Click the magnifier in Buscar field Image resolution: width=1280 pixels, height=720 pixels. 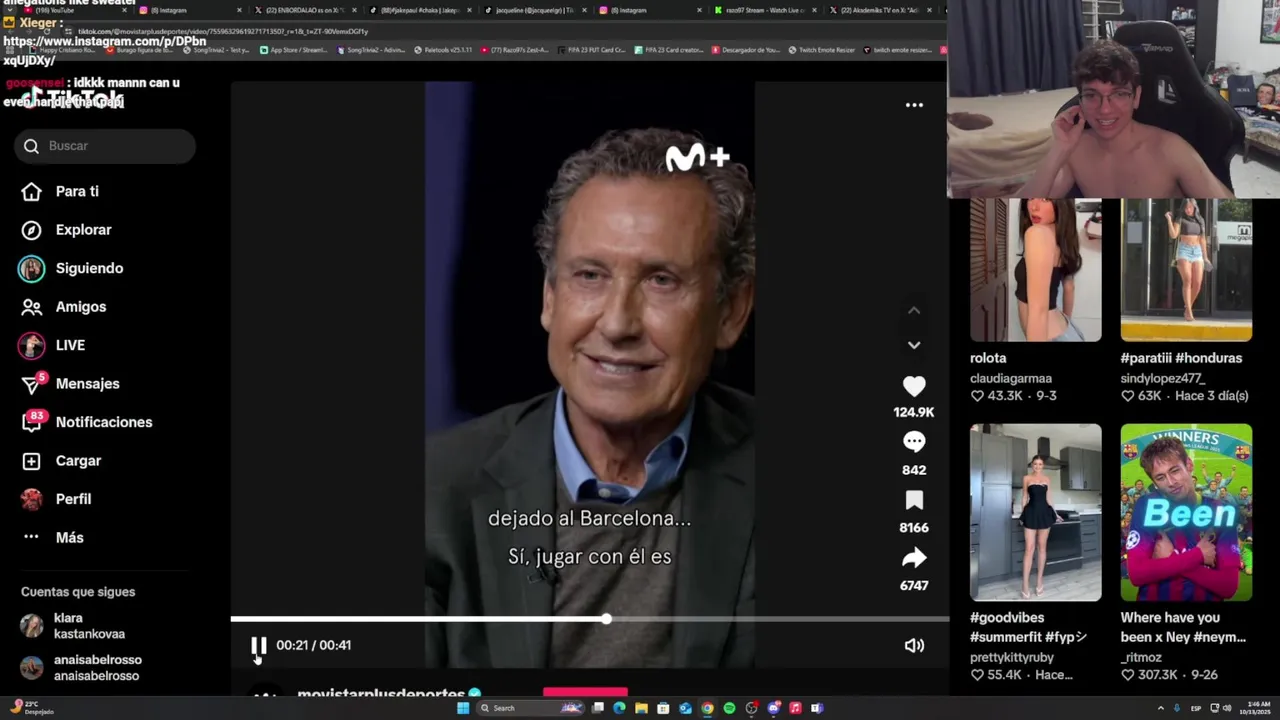click(31, 146)
